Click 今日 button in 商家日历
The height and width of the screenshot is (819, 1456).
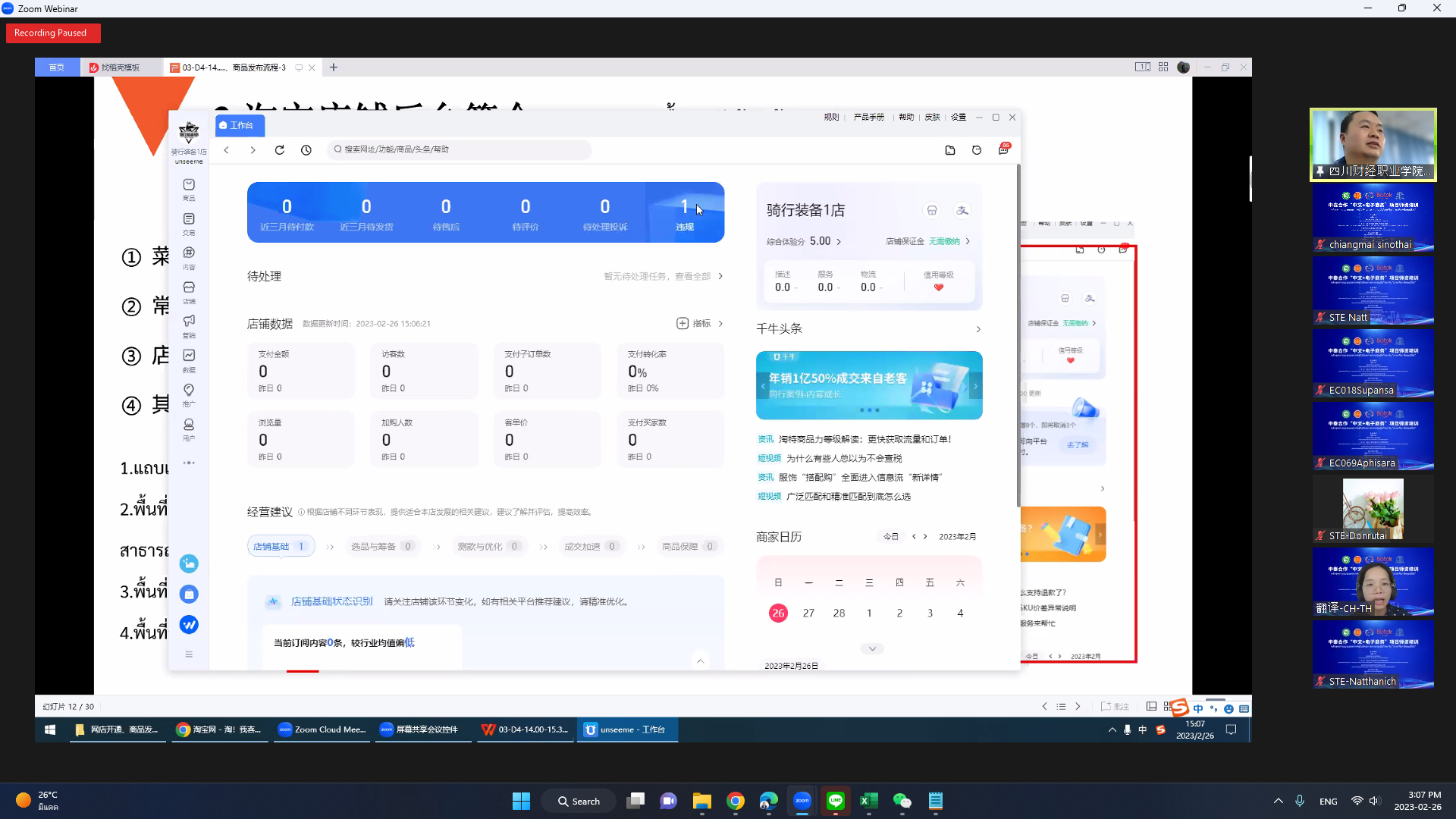click(891, 536)
